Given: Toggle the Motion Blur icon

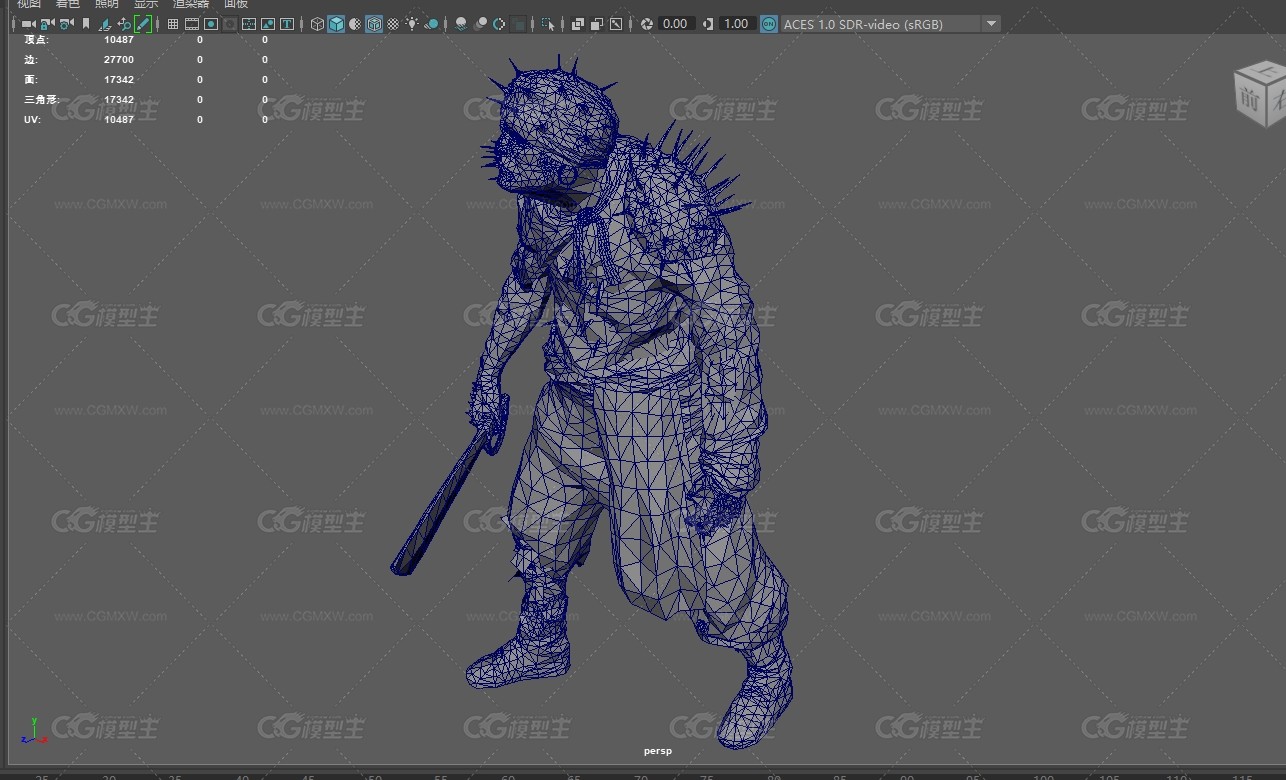Looking at the screenshot, I should coord(481,23).
